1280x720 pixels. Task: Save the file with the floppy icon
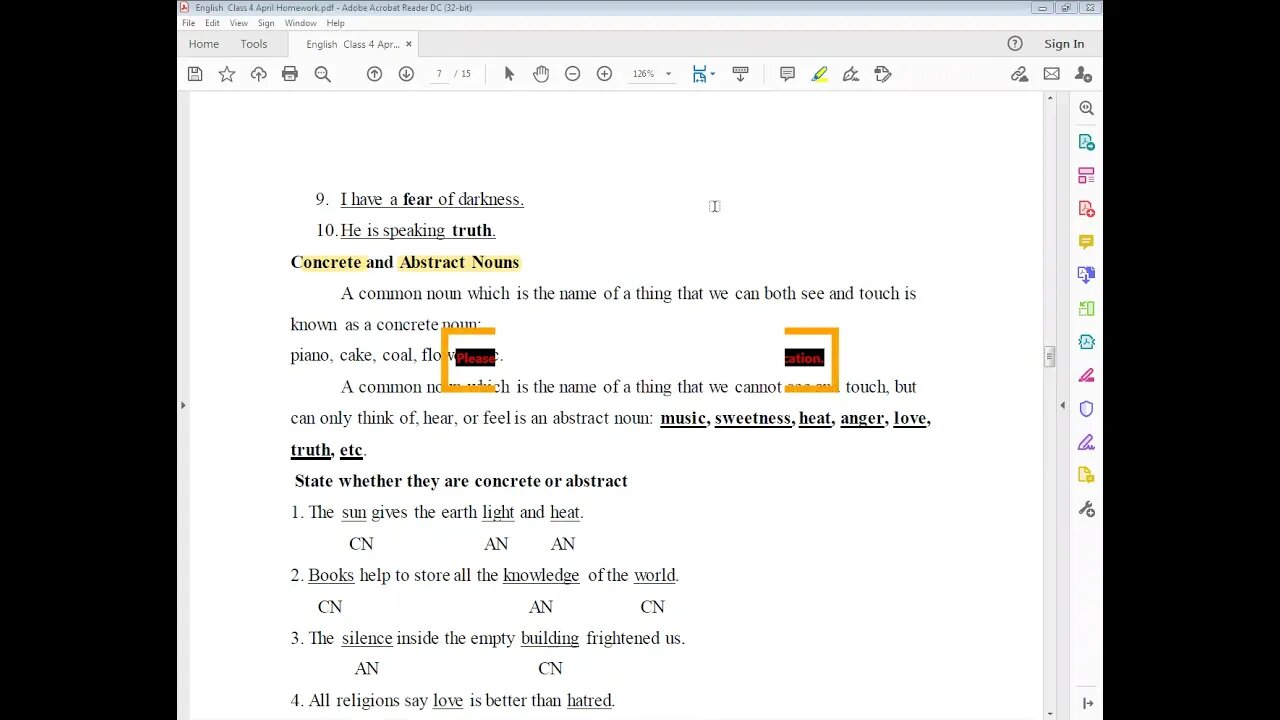(195, 74)
